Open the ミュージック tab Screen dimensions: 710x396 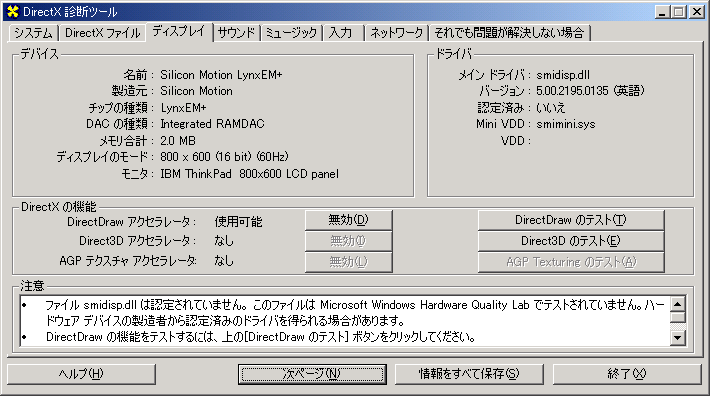(291, 33)
